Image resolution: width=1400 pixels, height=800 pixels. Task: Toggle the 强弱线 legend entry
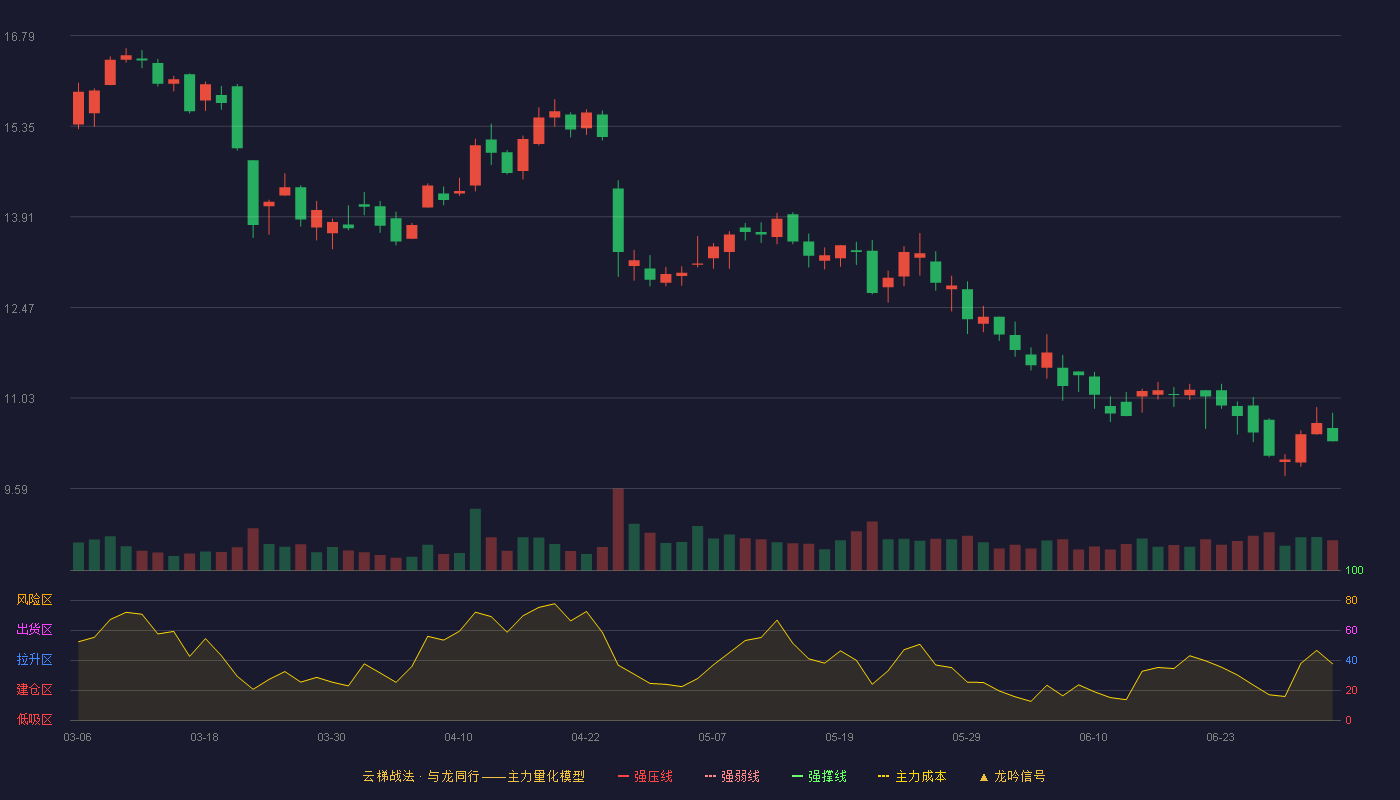click(x=732, y=776)
